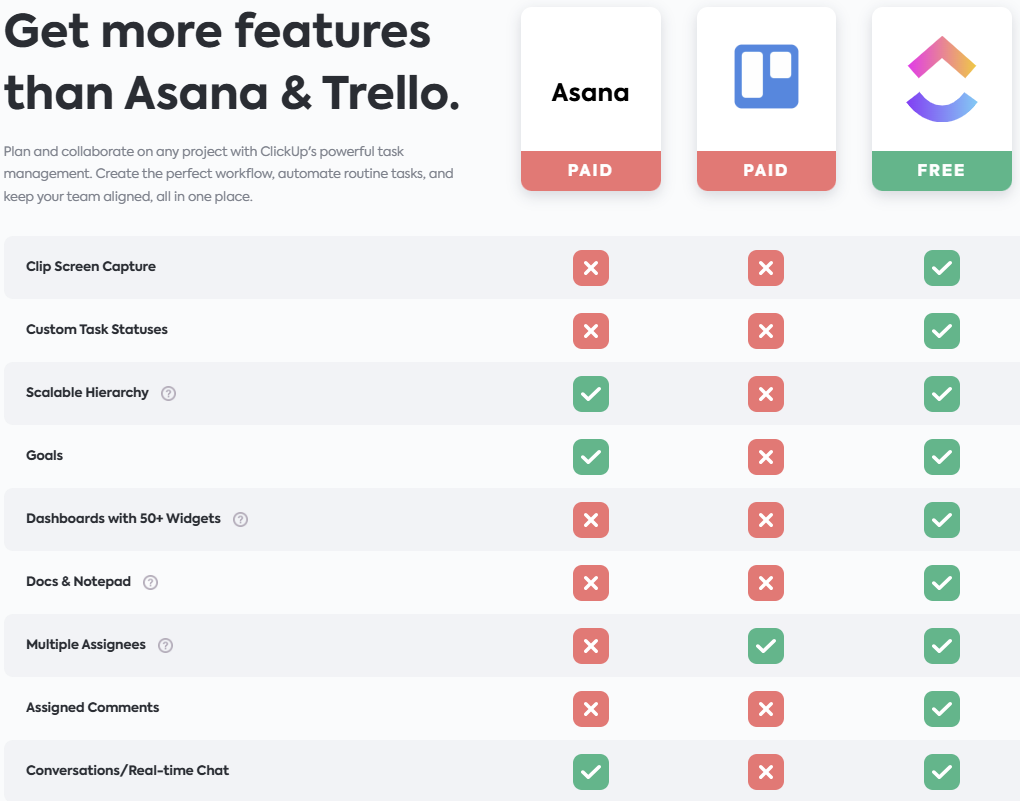Screen dimensions: 1020x801
Task: Click the Assigned Comments row label
Action: 92,707
